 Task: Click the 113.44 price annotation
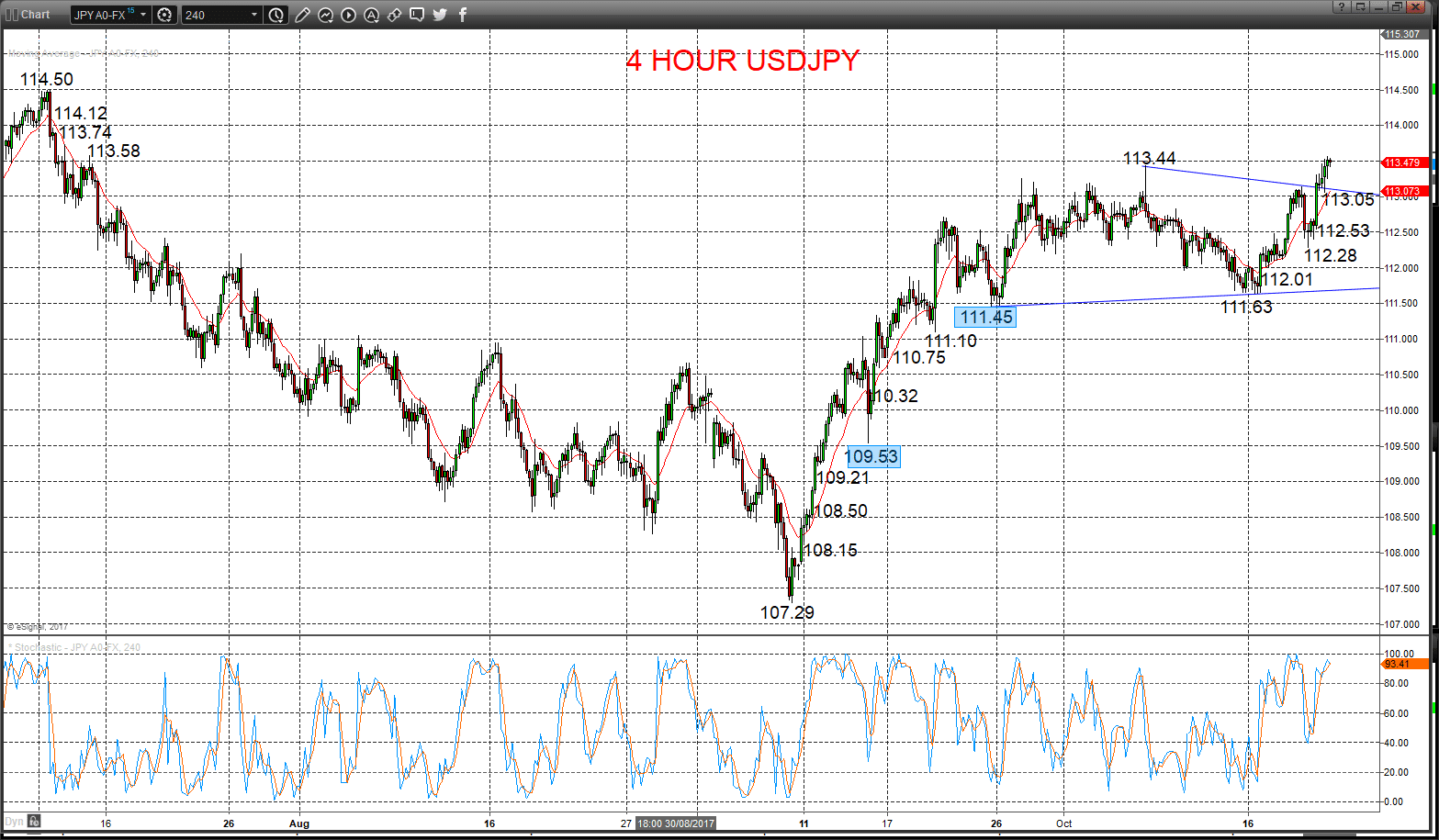click(x=1150, y=159)
